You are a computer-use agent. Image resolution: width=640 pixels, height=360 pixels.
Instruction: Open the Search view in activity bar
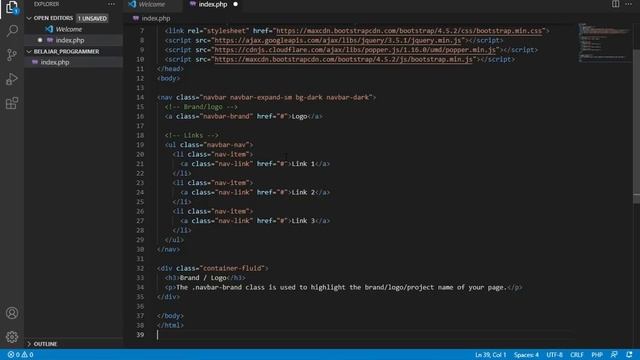click(x=12, y=31)
